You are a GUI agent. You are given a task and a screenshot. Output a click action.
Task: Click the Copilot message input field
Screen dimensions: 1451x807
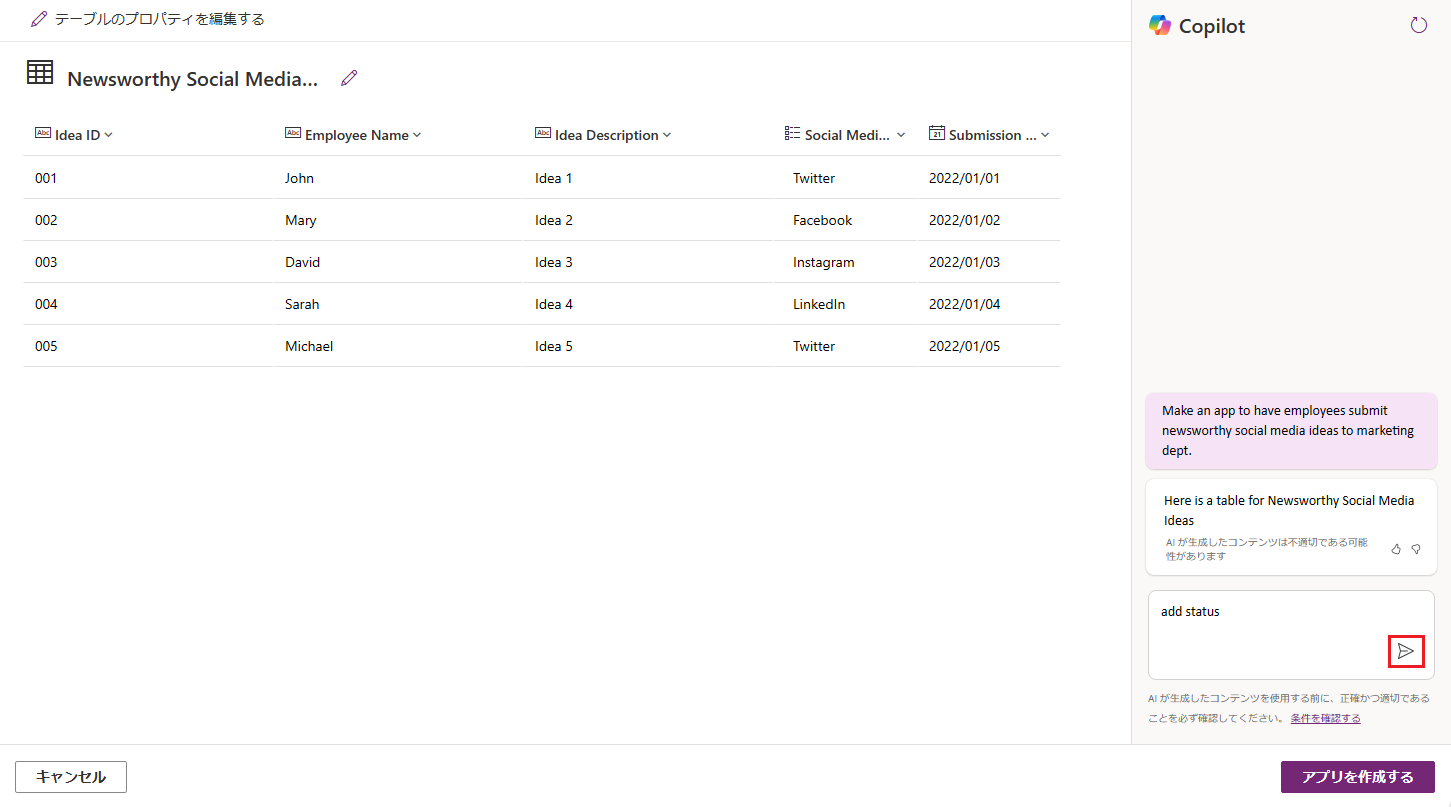1291,635
